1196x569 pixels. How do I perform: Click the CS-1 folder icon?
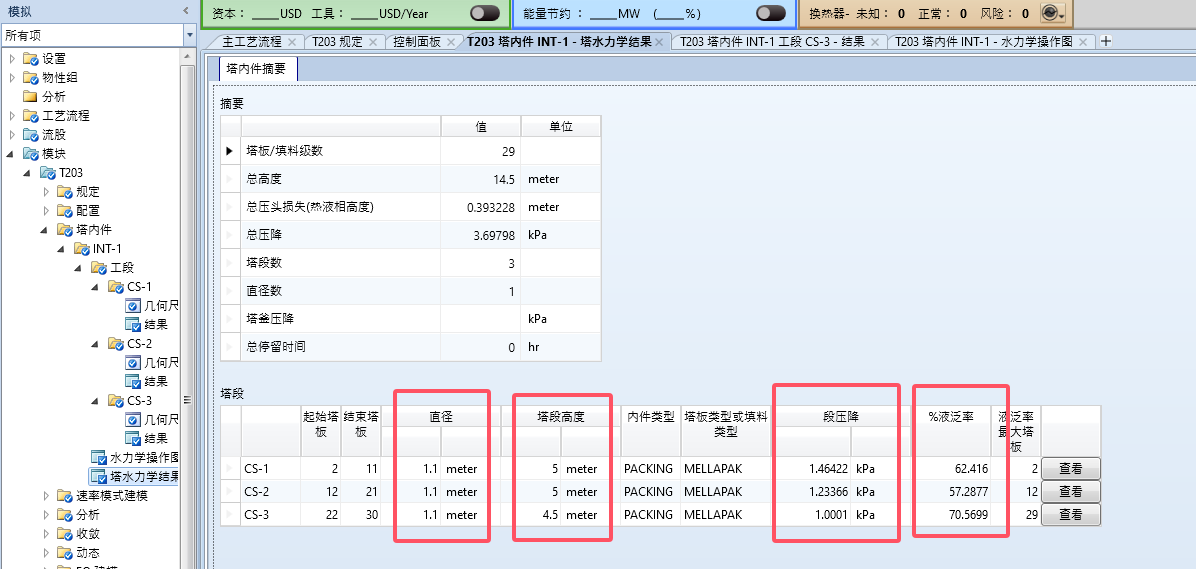point(115,287)
